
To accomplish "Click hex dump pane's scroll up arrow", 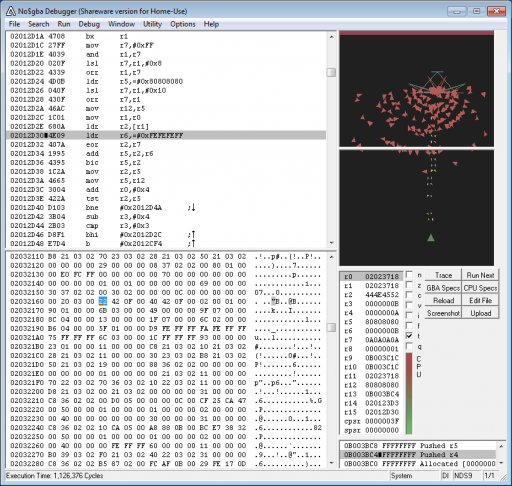I will 331,257.
